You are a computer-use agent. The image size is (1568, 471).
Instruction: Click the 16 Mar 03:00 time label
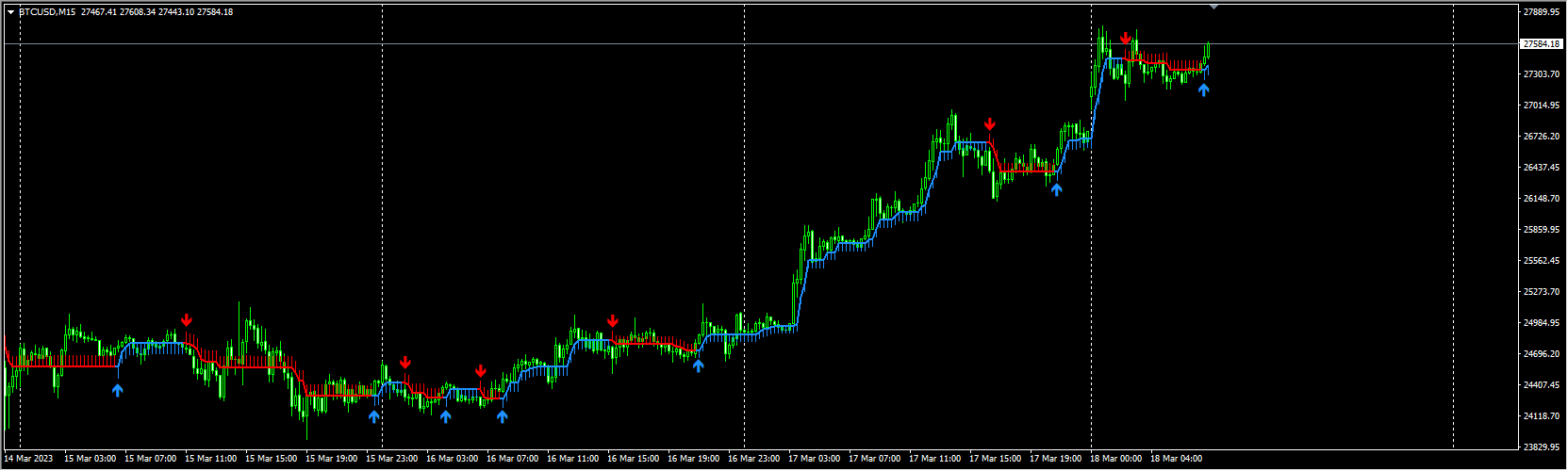point(453,459)
